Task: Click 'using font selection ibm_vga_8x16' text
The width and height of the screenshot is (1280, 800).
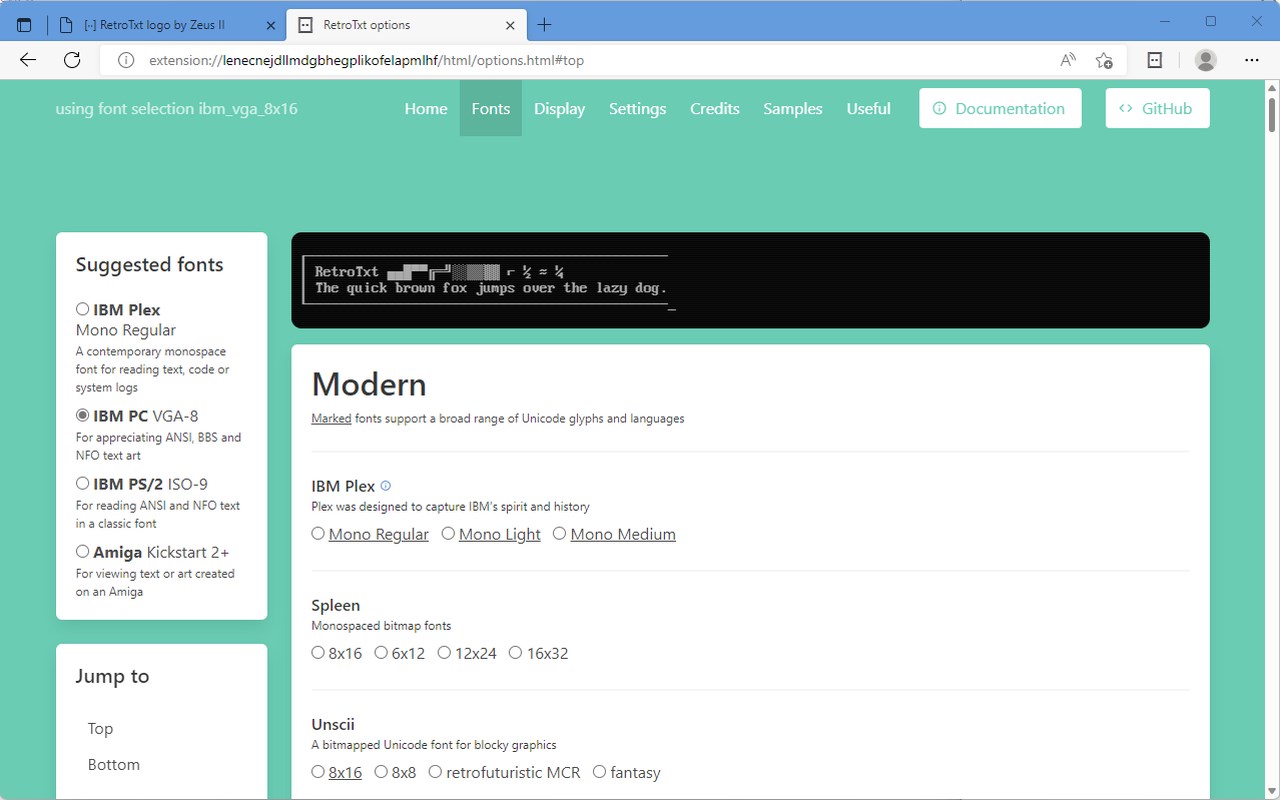Action: click(176, 109)
